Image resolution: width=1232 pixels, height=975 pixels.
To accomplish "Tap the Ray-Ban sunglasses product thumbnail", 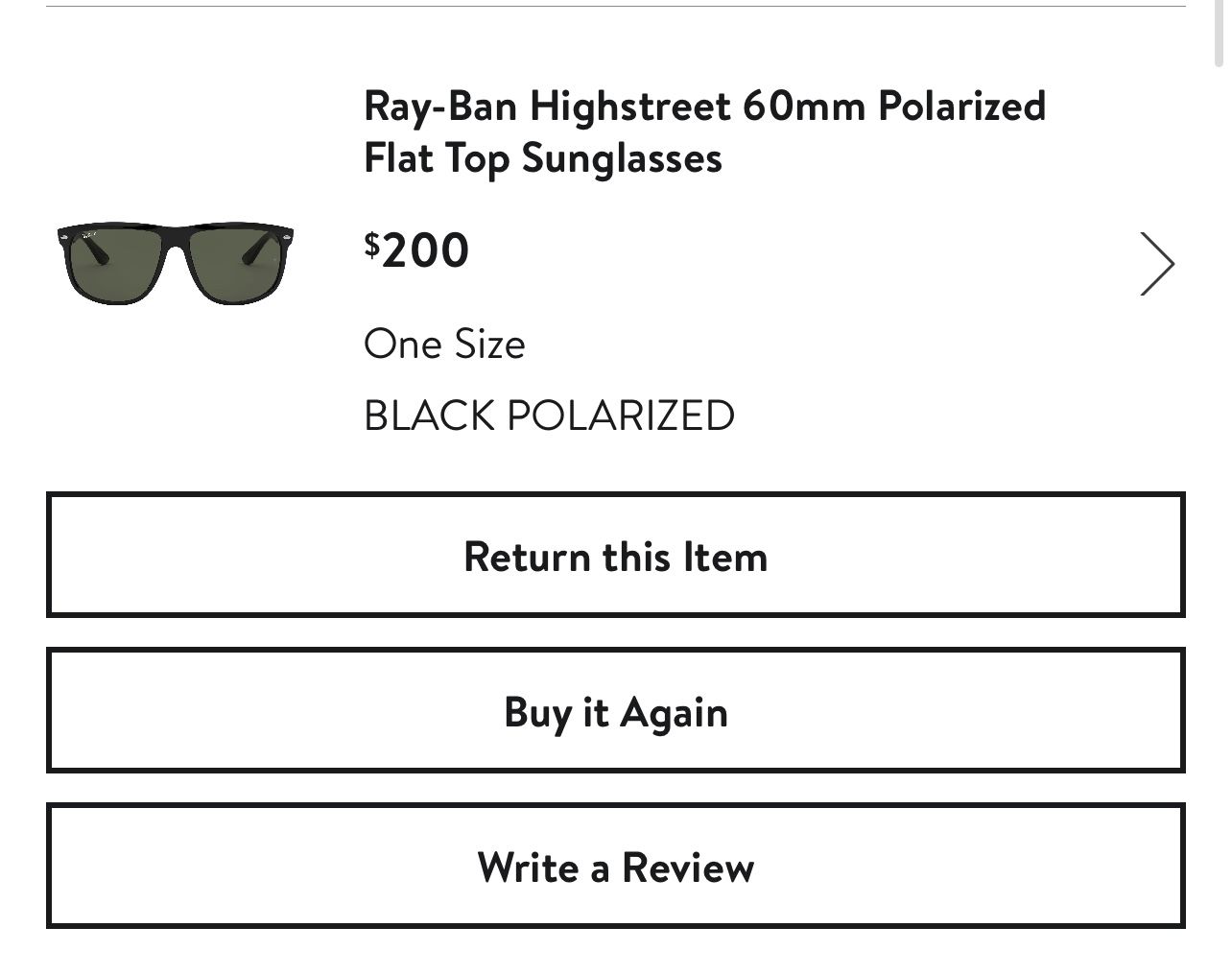I will click(175, 262).
